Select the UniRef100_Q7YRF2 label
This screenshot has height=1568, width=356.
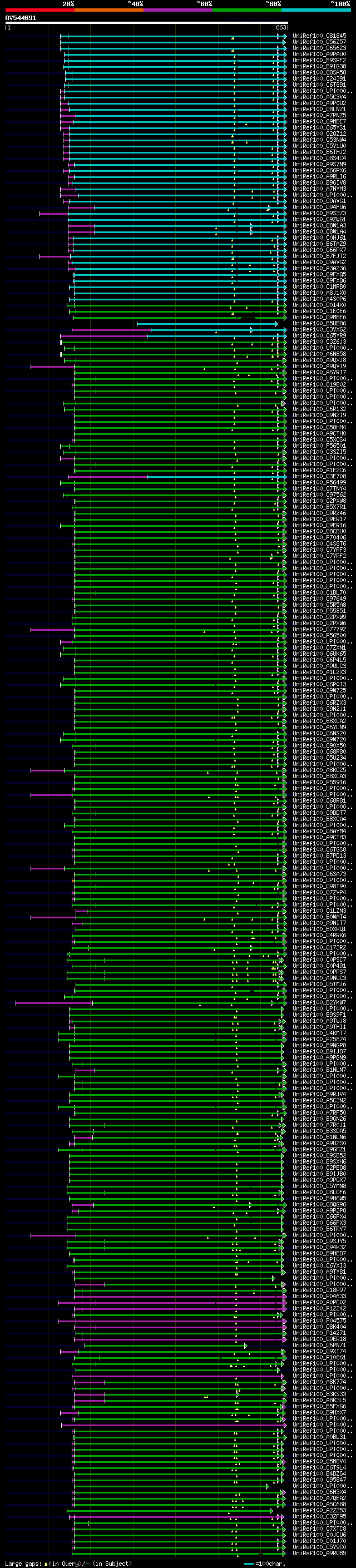point(319,556)
